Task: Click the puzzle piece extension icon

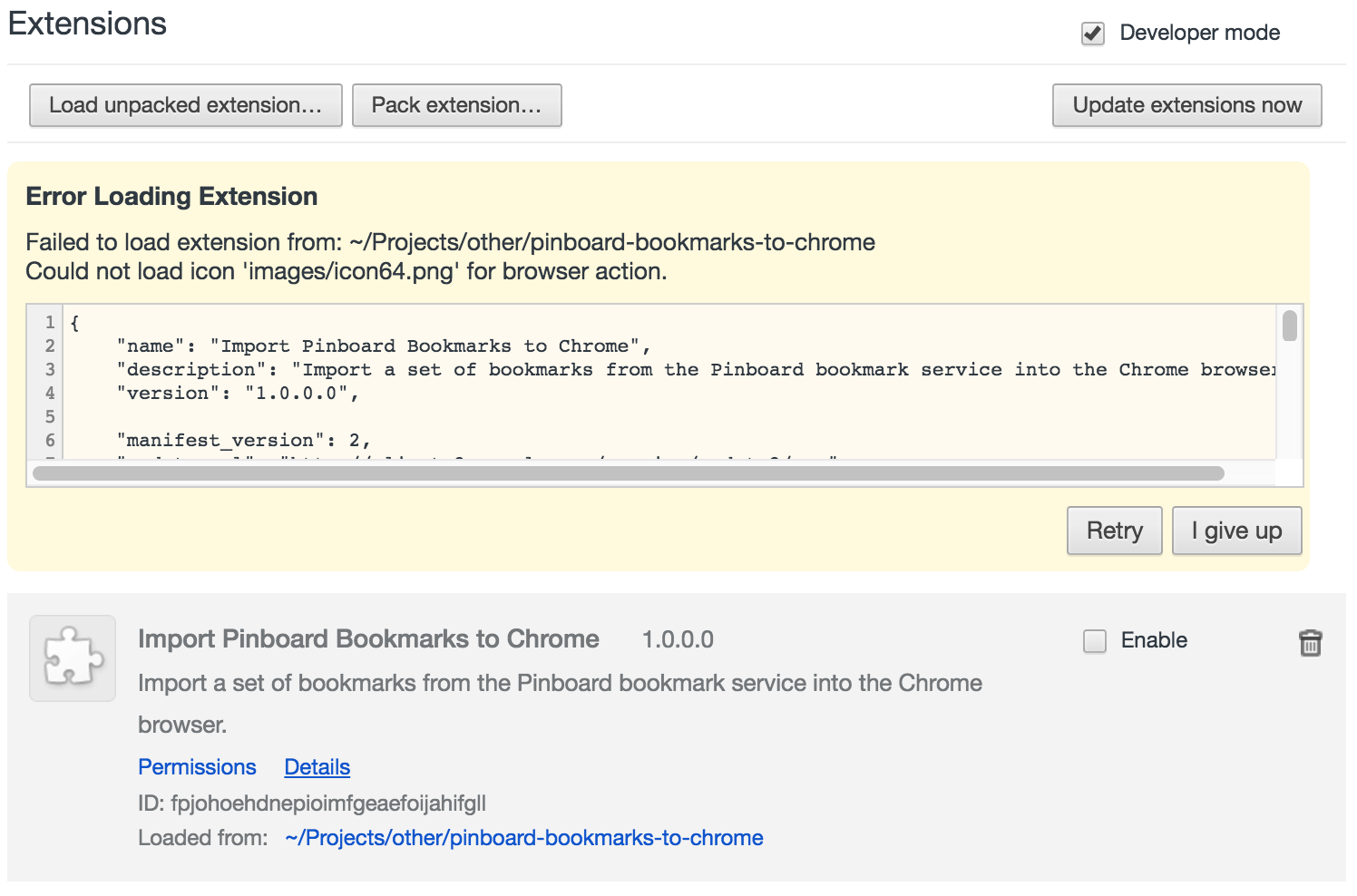Action: [73, 657]
